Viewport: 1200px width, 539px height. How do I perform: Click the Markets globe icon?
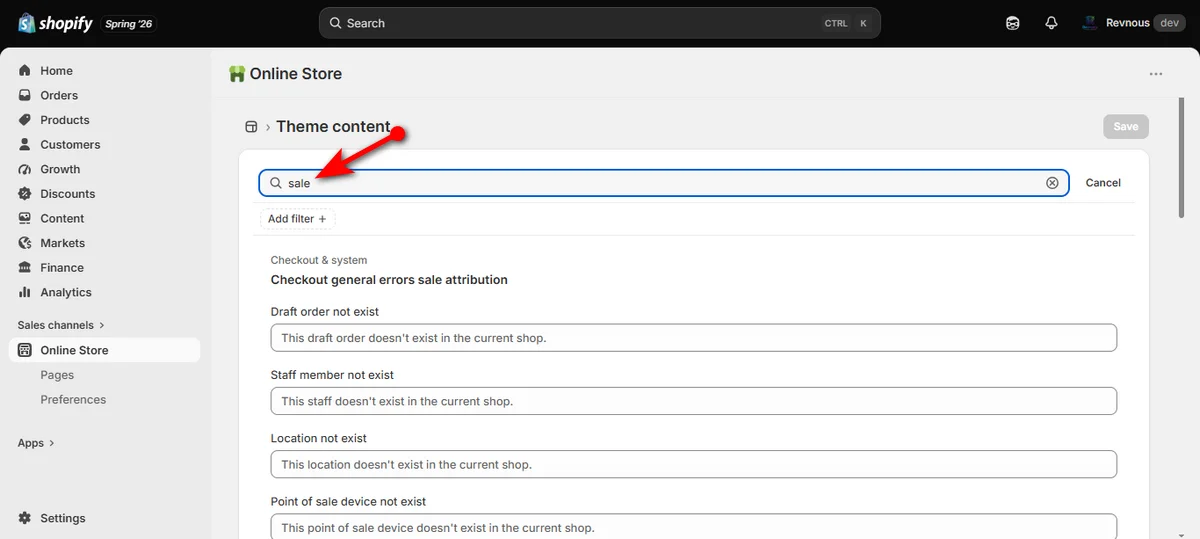pyautogui.click(x=25, y=243)
